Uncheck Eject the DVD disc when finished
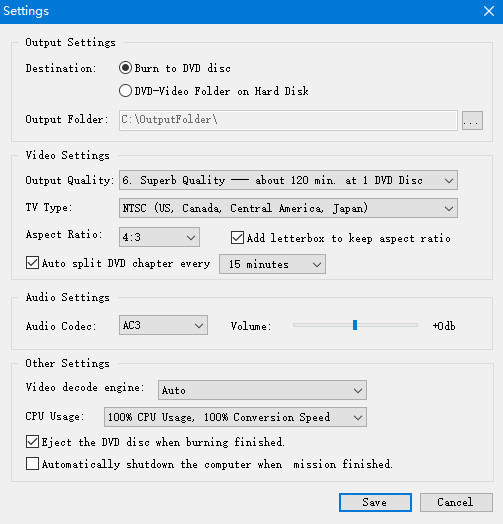Image resolution: width=503 pixels, height=524 pixels. (32, 442)
